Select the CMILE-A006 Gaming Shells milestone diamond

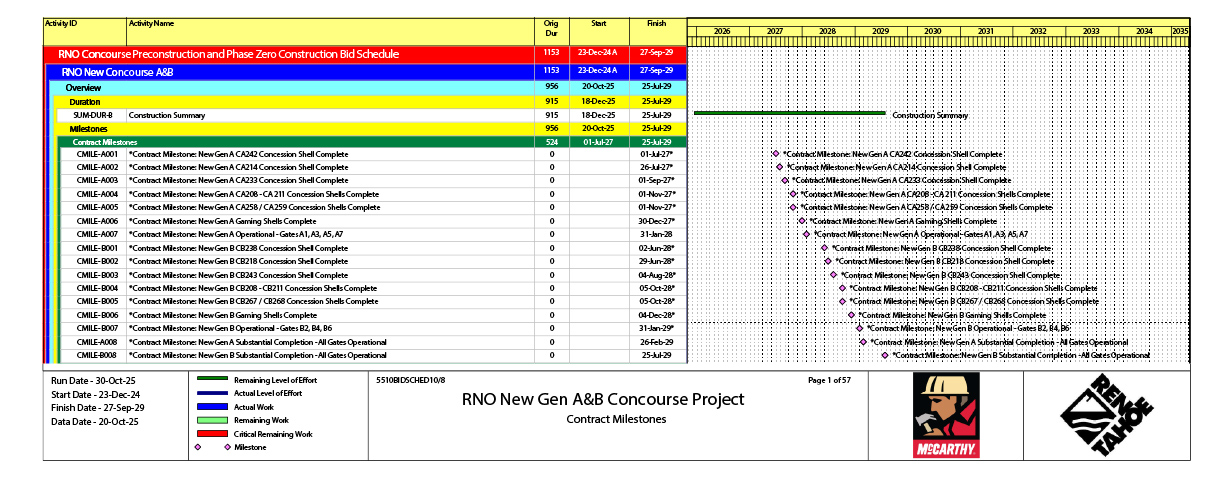coord(802,221)
